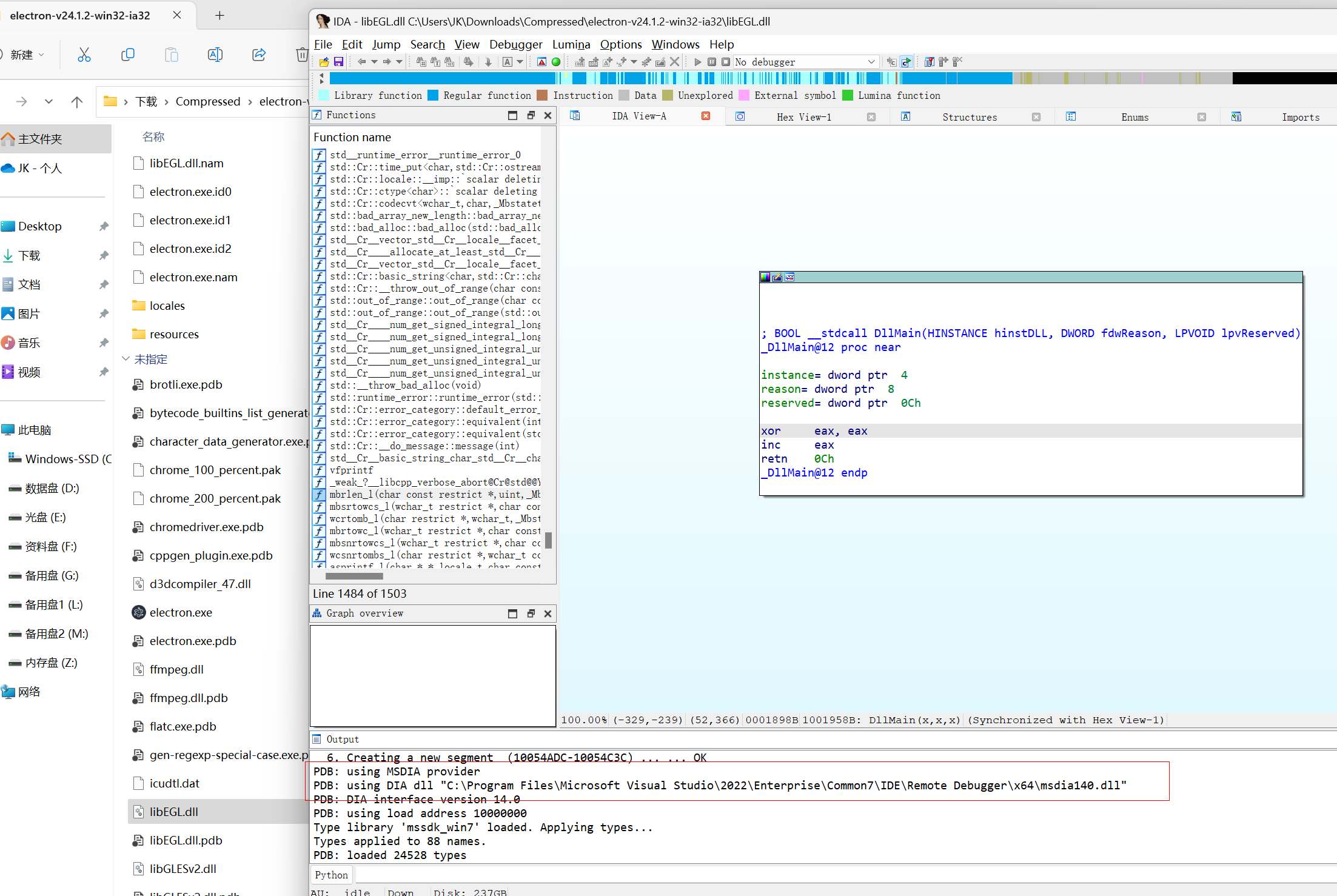Open the Debugger menu

pos(515,44)
